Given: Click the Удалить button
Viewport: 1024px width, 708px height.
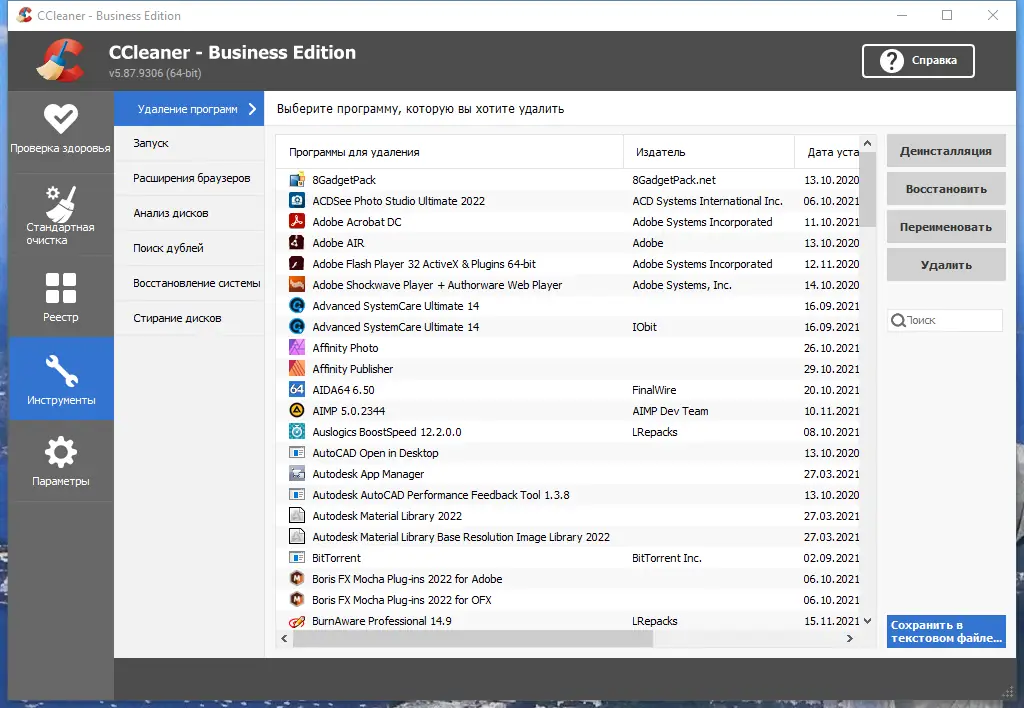Looking at the screenshot, I should coord(946,265).
